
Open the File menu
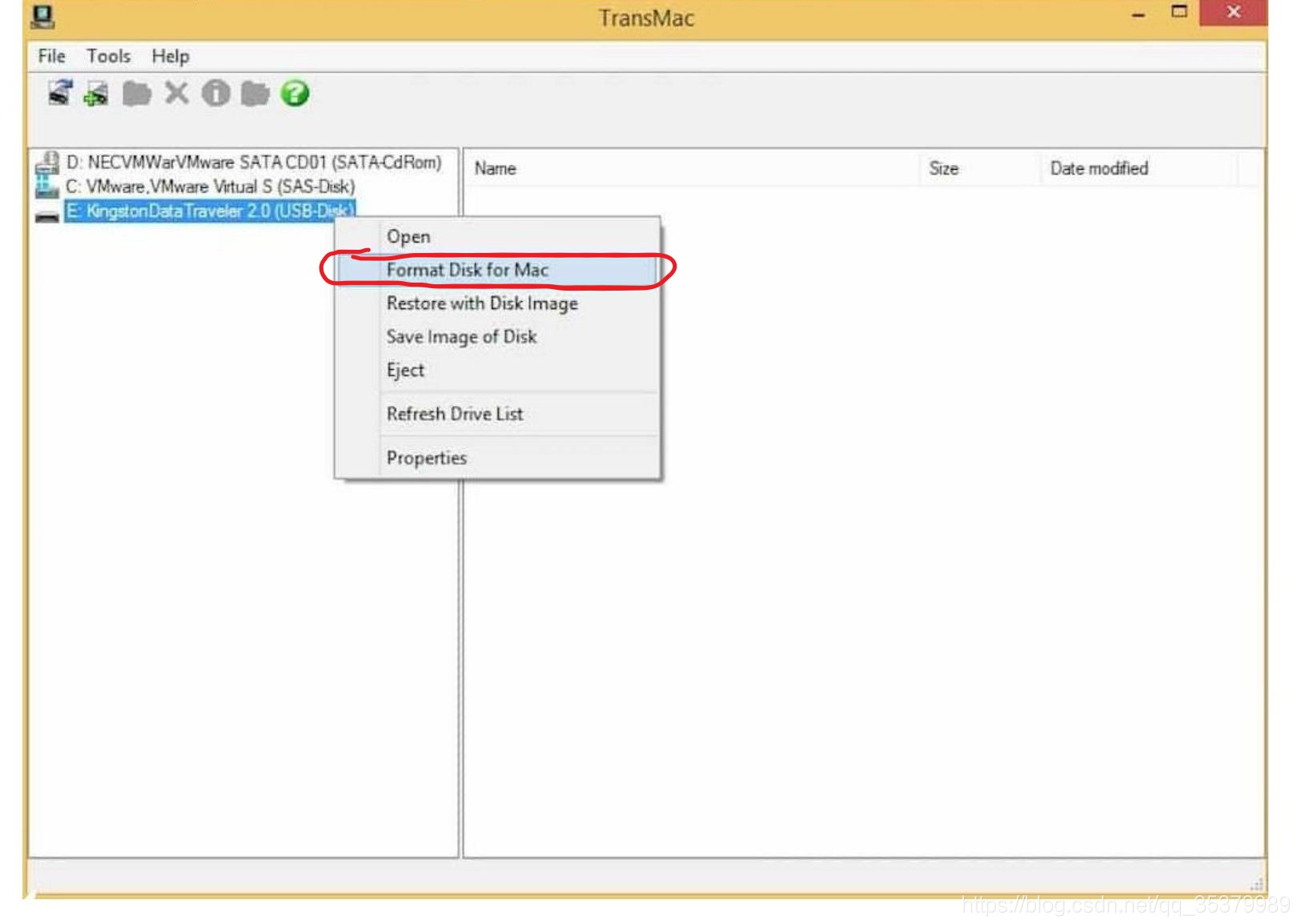(x=52, y=56)
